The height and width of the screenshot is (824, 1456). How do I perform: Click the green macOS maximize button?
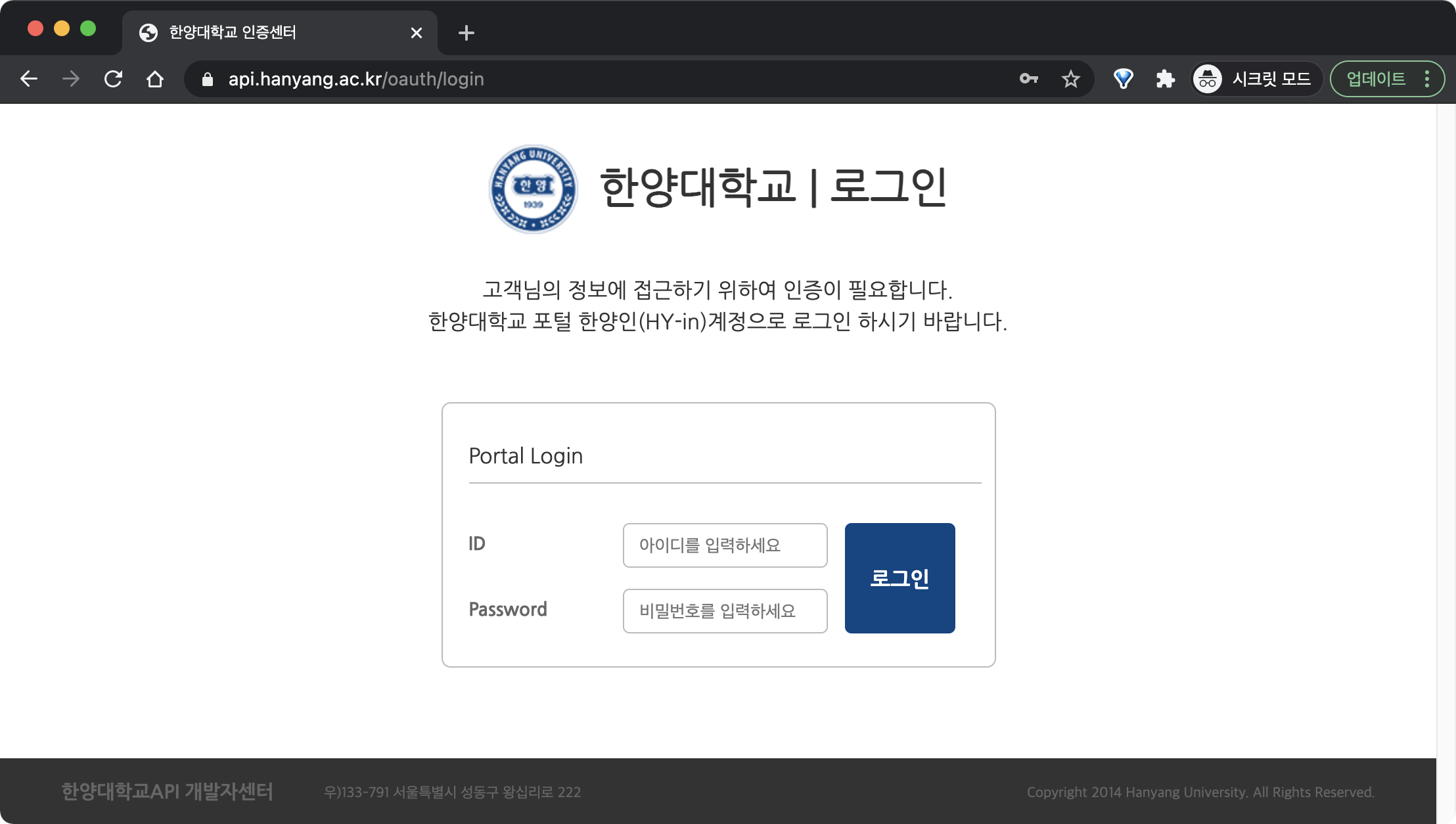click(88, 28)
